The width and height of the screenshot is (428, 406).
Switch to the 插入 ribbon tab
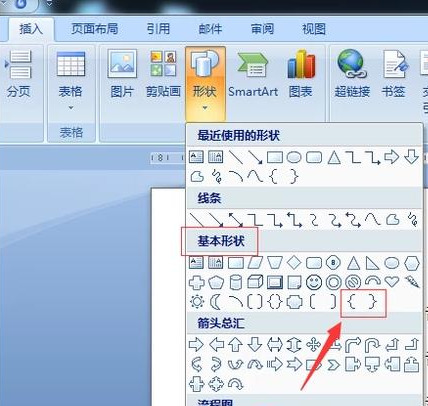pyautogui.click(x=31, y=29)
